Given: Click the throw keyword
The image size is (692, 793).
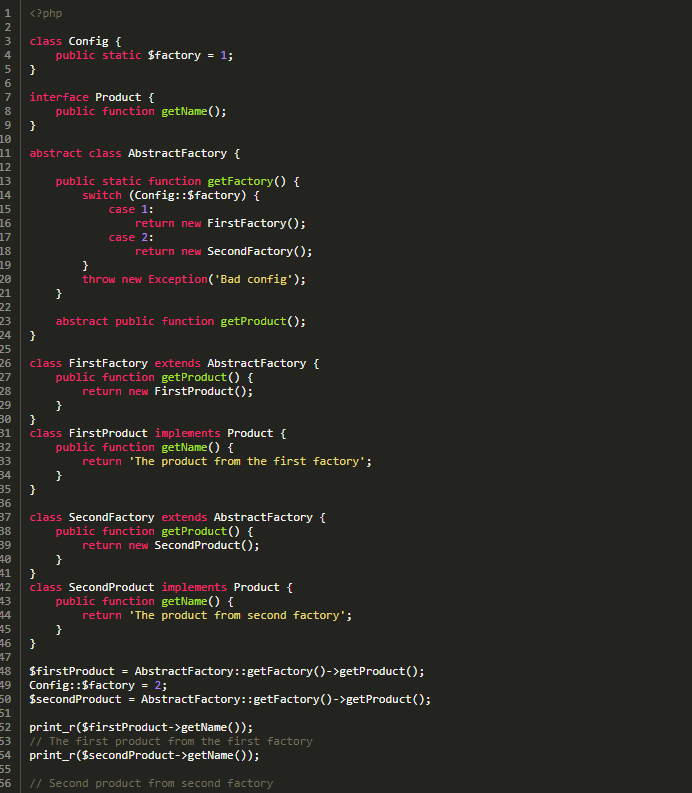Looking at the screenshot, I should click(x=98, y=279).
